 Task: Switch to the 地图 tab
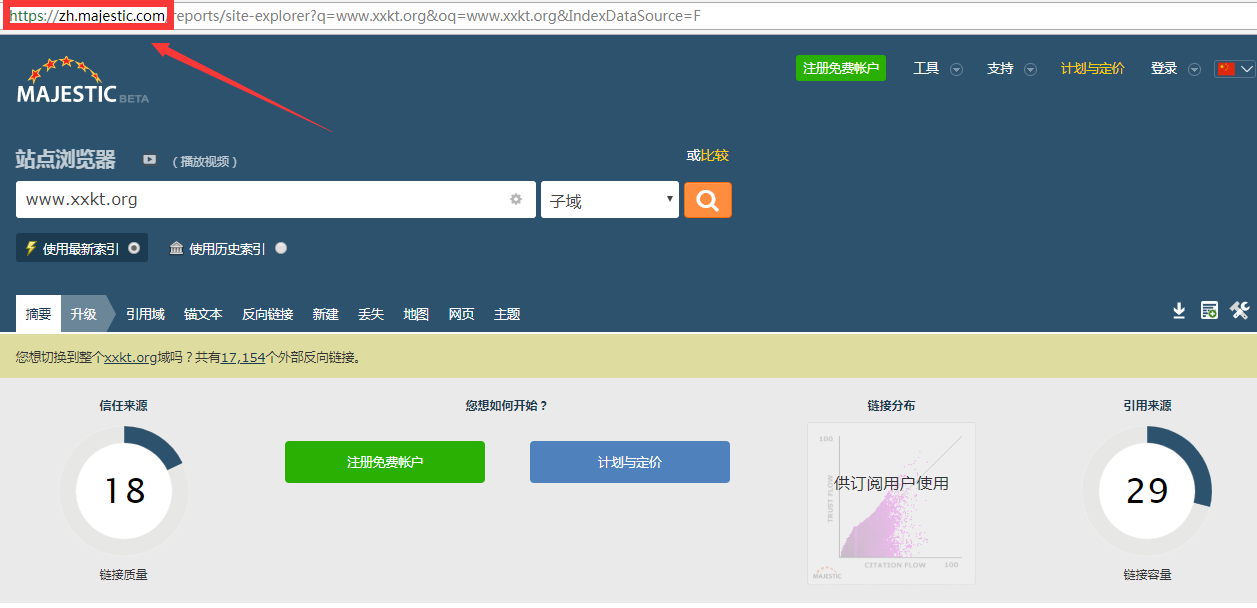416,314
